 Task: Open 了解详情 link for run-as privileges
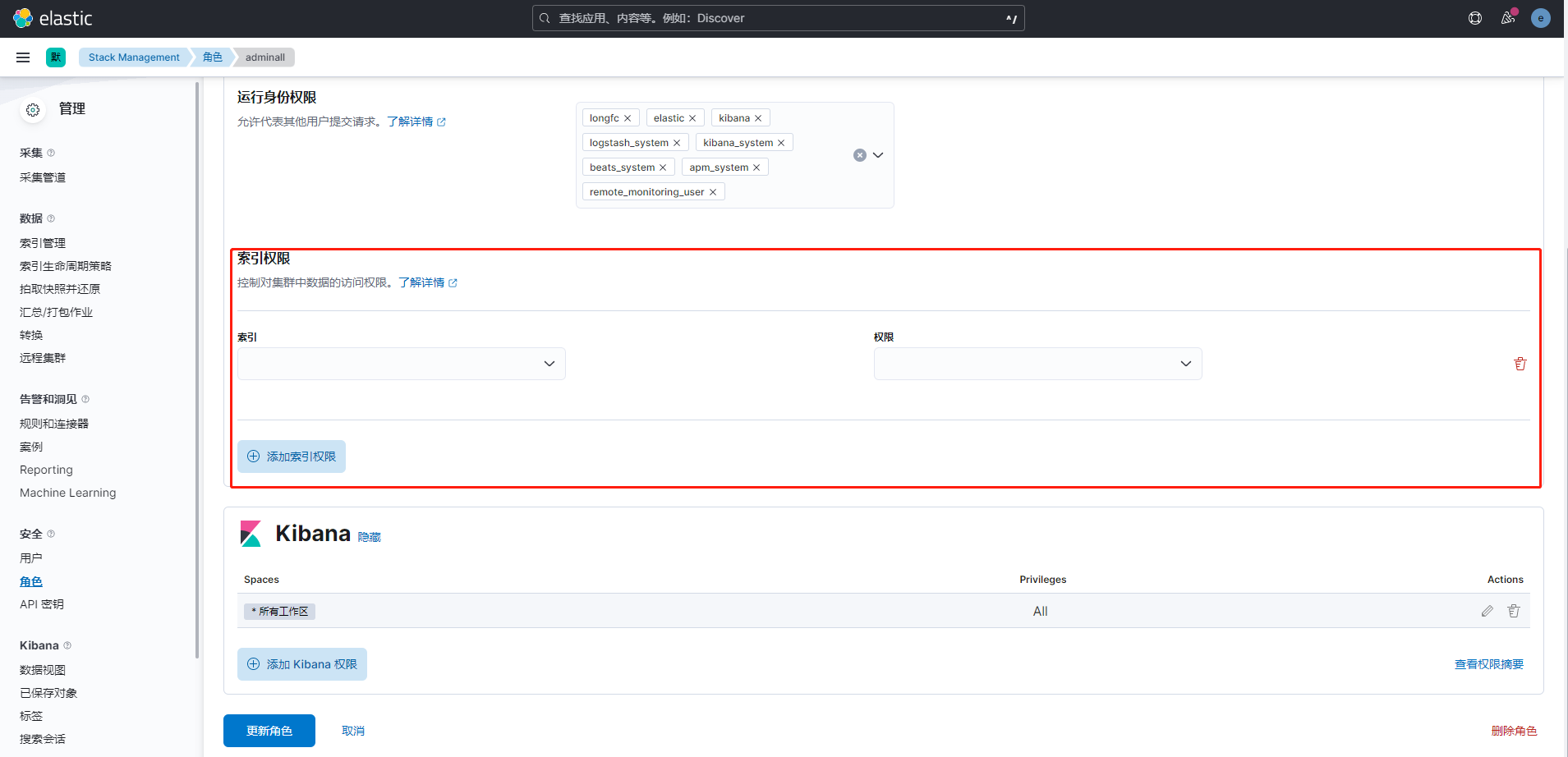coord(416,122)
